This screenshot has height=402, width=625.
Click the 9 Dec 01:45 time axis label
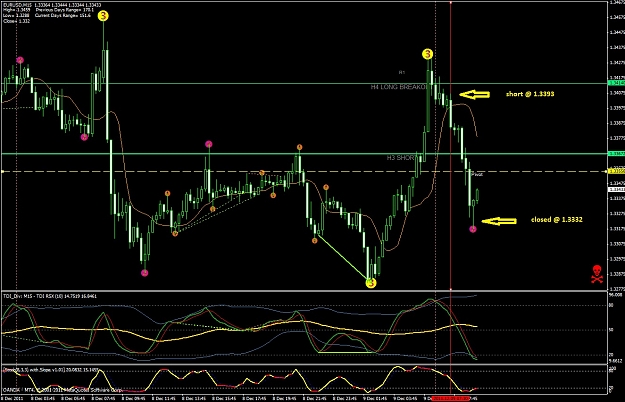375,398
